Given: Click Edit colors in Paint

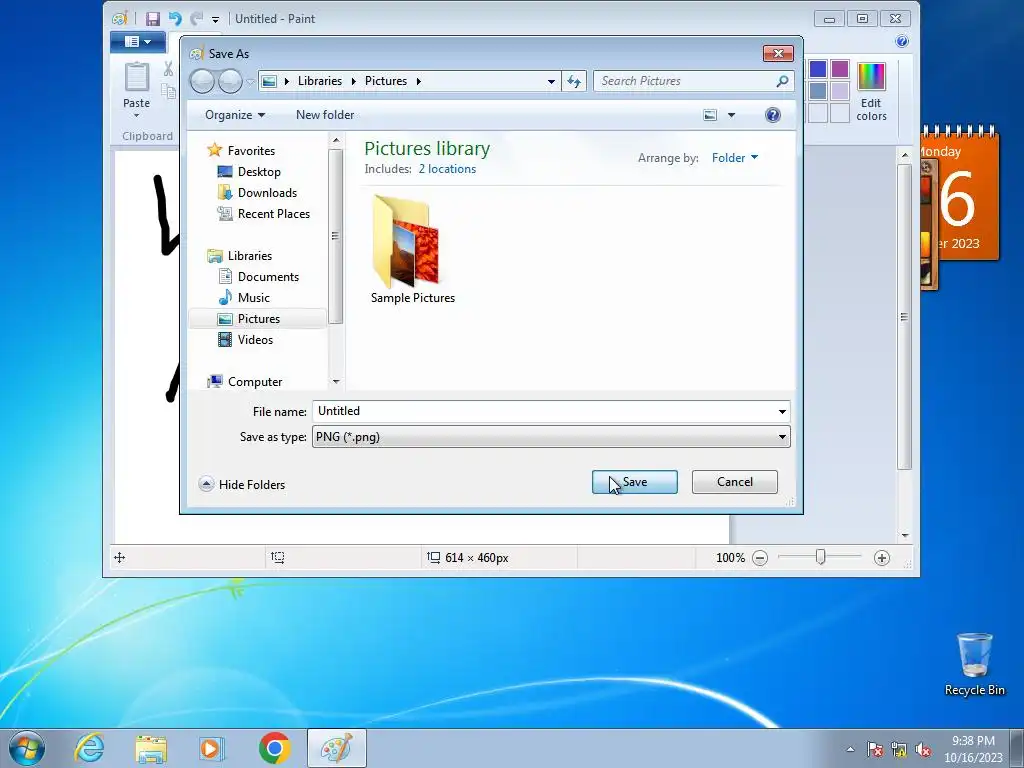Looking at the screenshot, I should tap(871, 92).
